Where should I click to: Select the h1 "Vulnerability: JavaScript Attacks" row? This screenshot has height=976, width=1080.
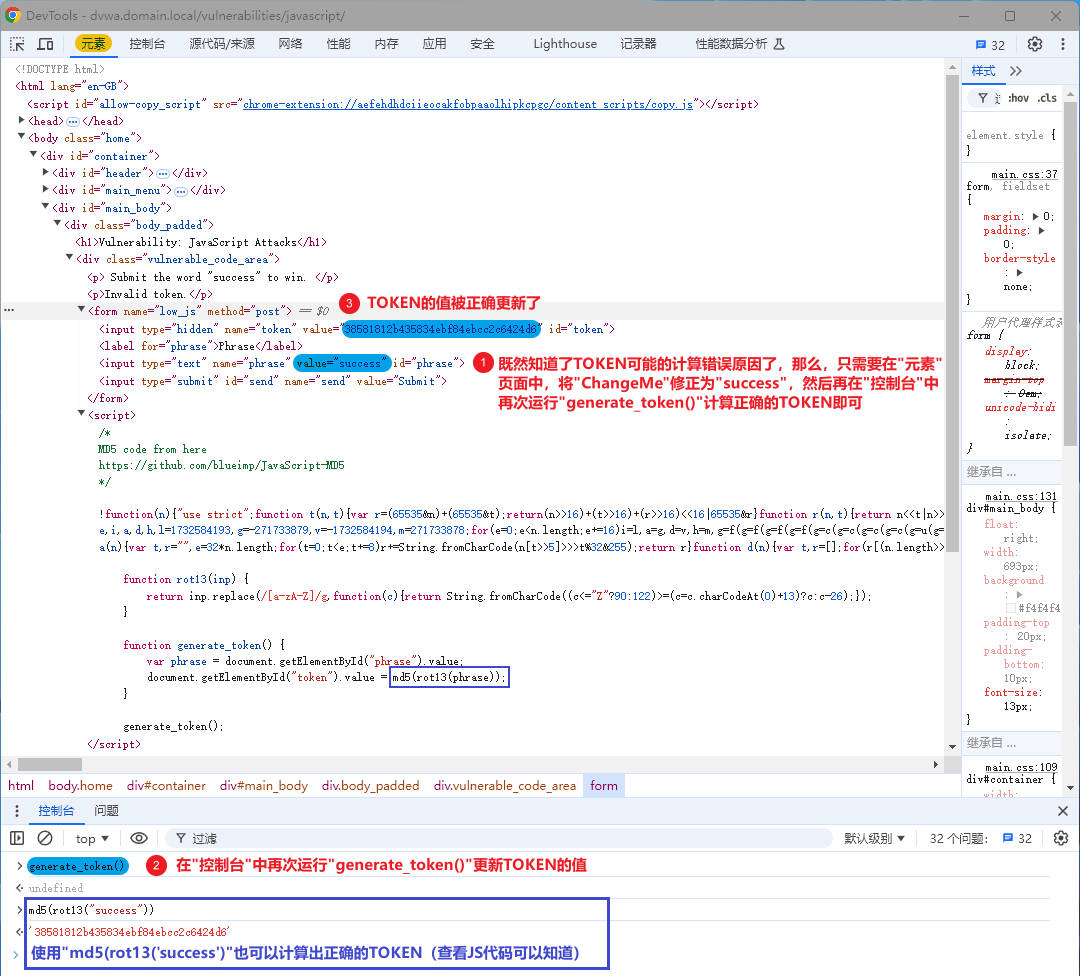200,242
